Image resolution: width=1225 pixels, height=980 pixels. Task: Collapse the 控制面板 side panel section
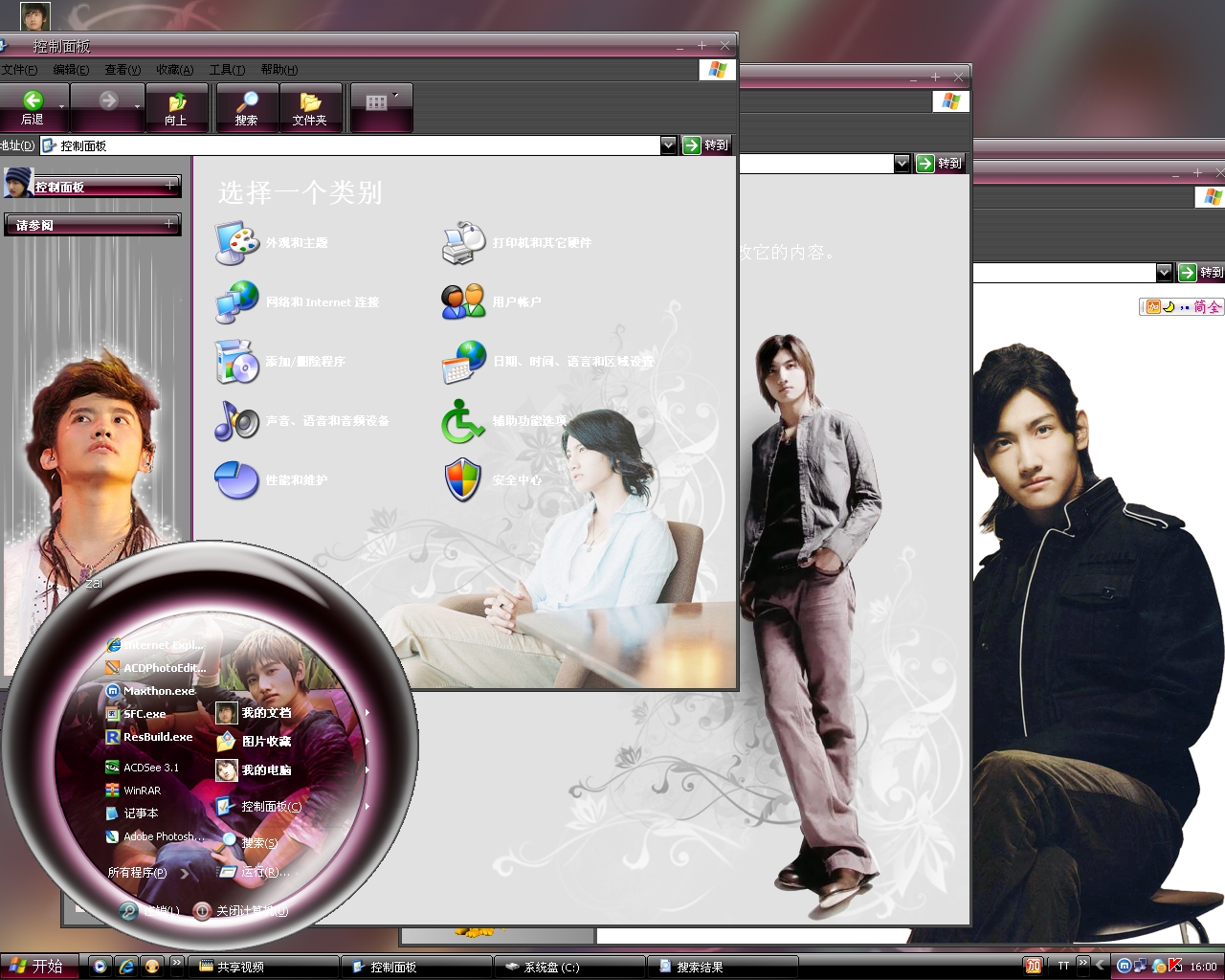point(170,185)
